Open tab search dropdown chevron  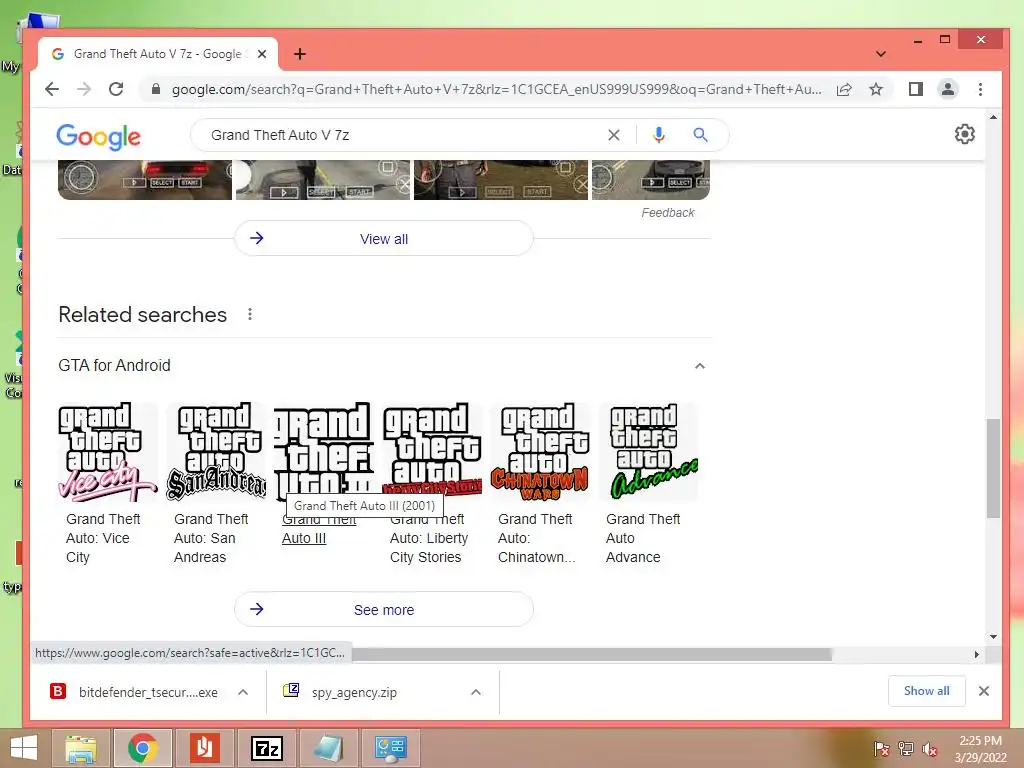click(x=880, y=54)
